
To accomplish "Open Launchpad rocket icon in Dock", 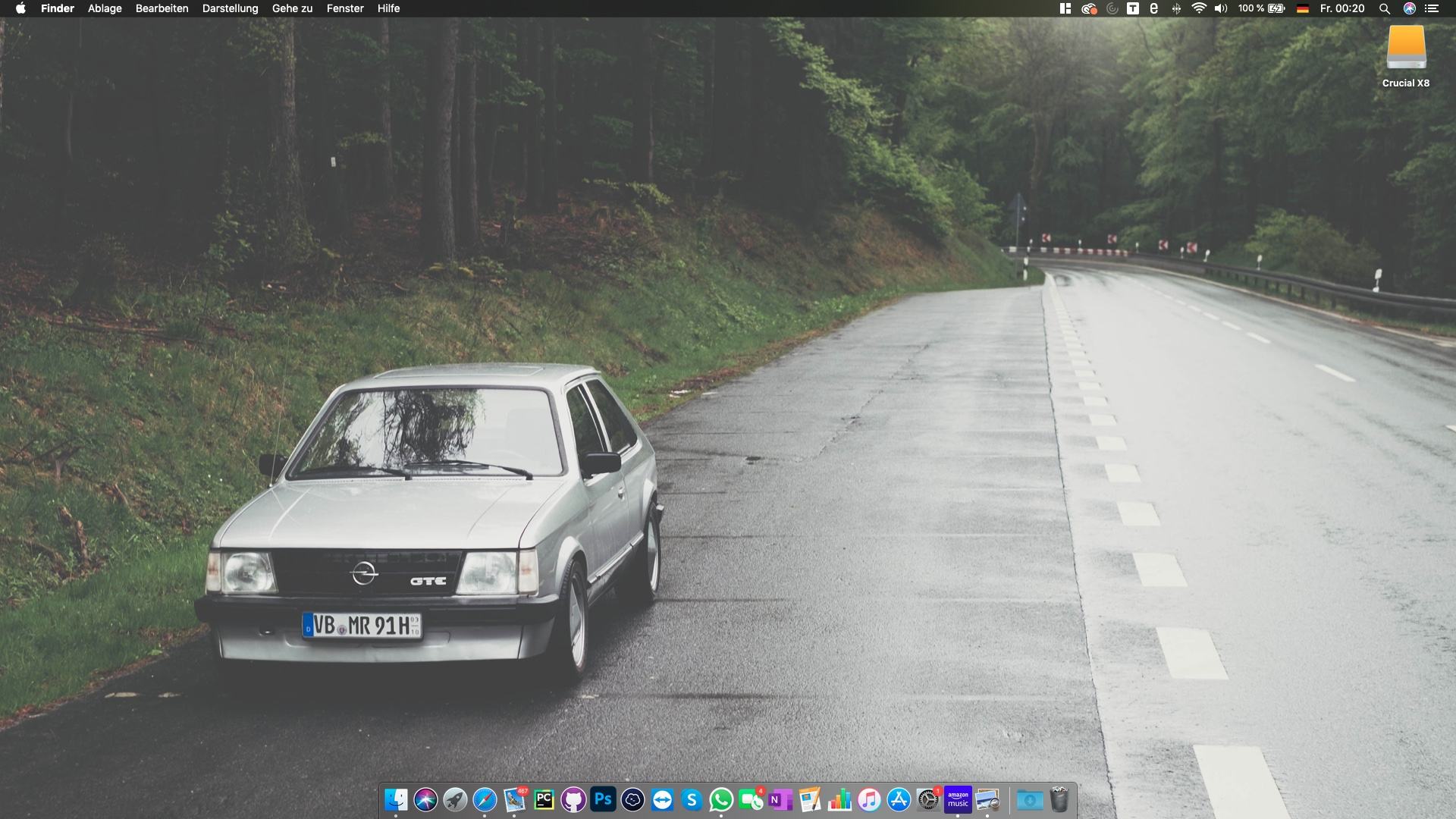I will (x=455, y=799).
